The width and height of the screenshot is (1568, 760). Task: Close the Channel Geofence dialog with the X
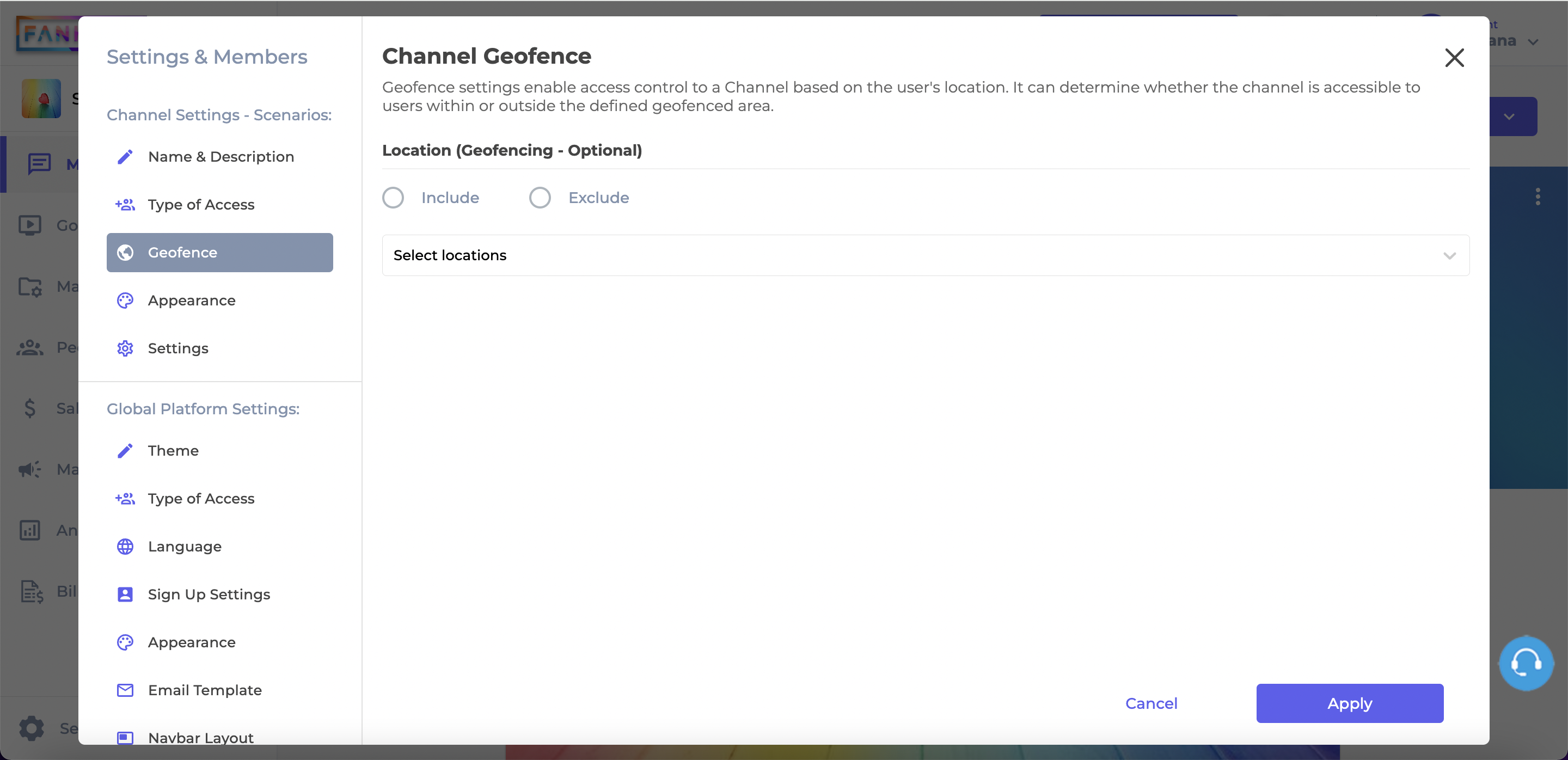coord(1454,57)
